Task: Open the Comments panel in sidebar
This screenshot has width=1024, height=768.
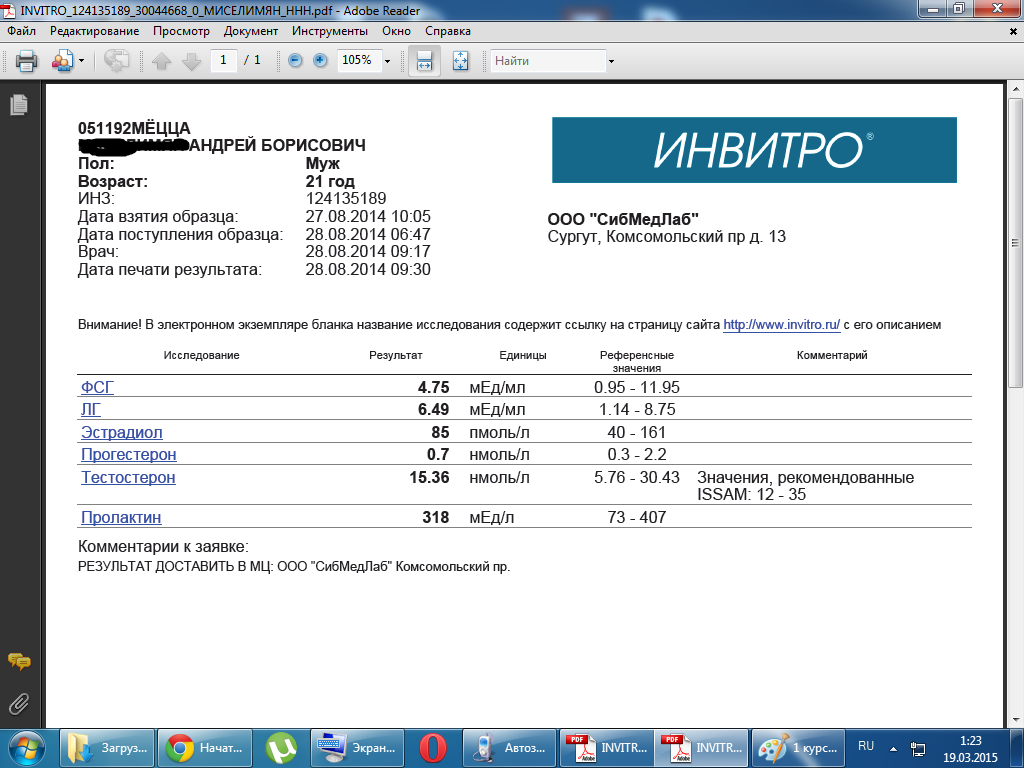Action: [18, 661]
